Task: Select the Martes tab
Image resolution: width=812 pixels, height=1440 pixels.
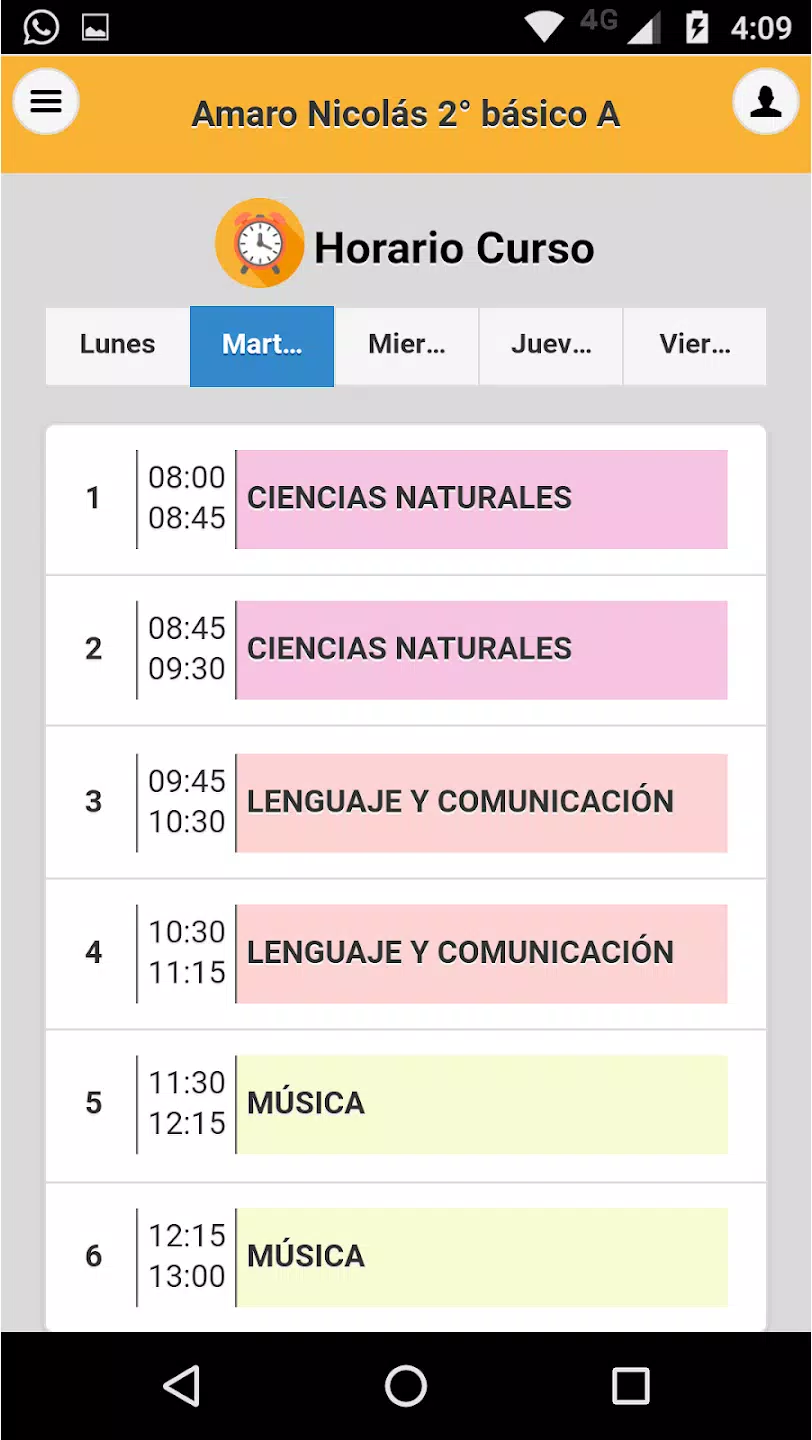Action: point(262,345)
